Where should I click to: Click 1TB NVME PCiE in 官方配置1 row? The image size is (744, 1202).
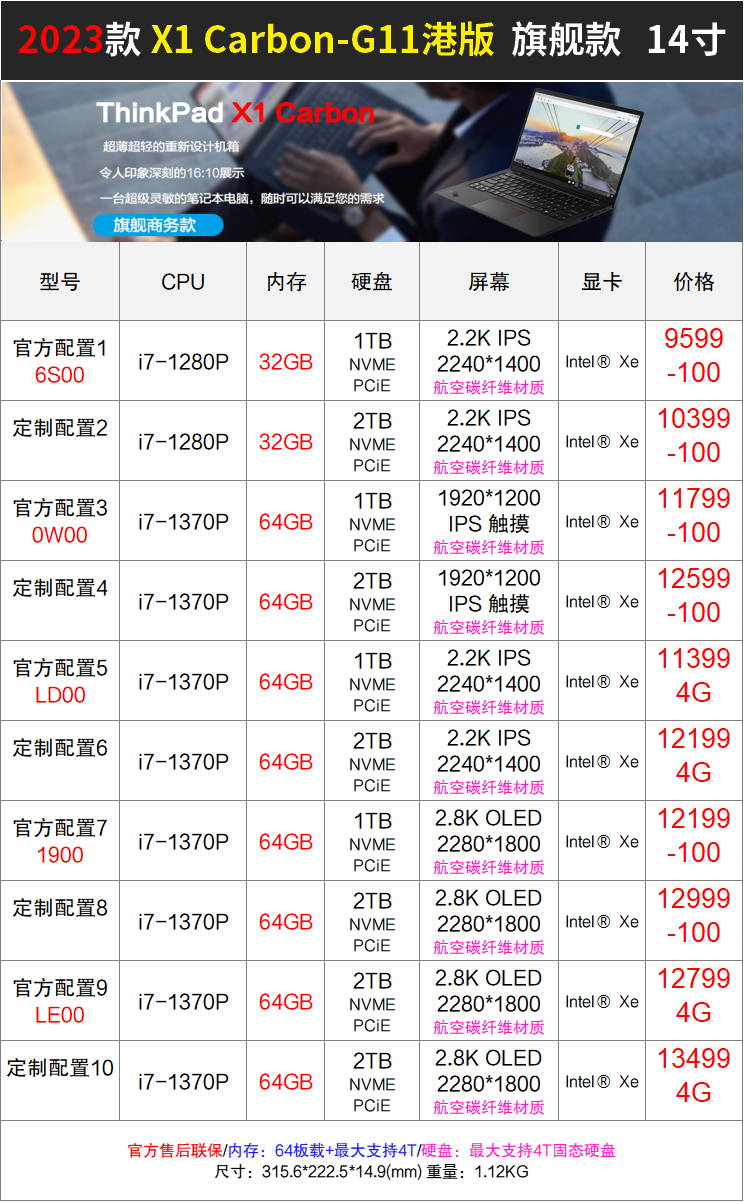click(372, 362)
